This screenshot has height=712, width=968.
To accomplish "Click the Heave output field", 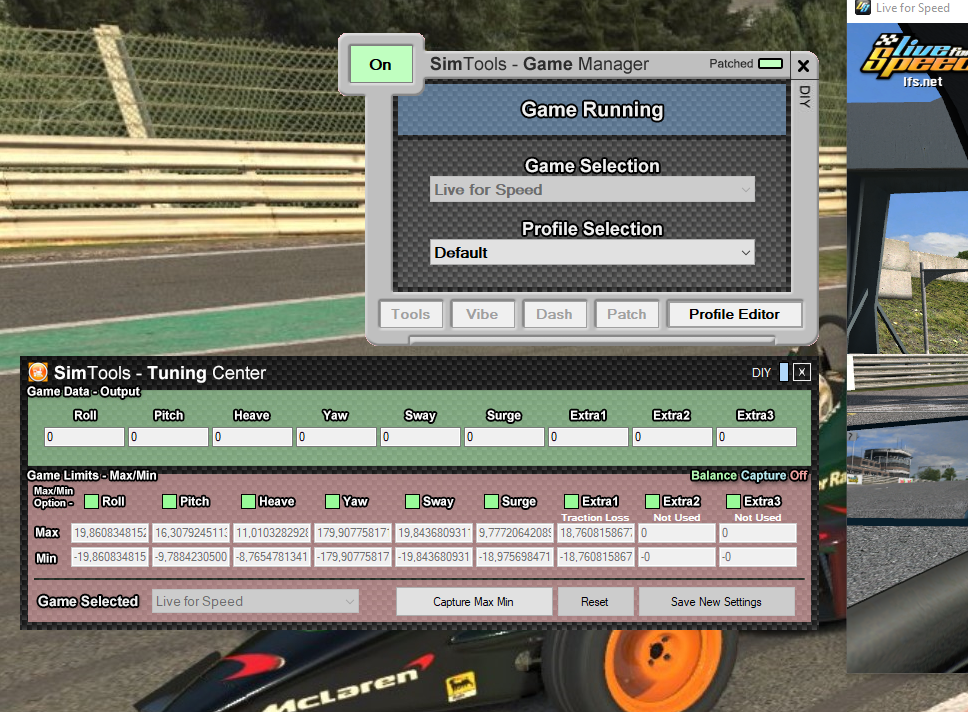I will 252,437.
